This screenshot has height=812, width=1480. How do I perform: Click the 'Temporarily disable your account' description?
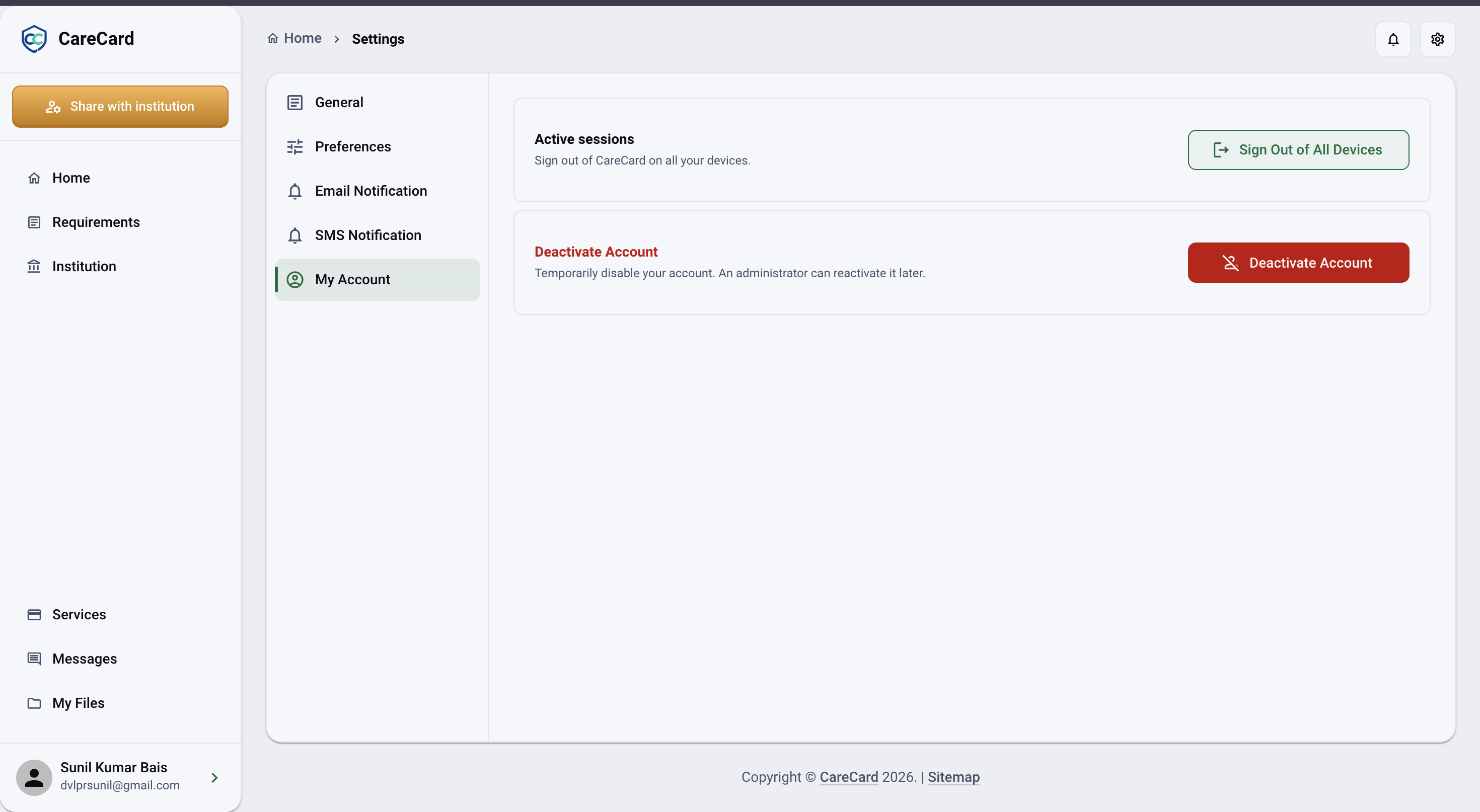tap(729, 273)
